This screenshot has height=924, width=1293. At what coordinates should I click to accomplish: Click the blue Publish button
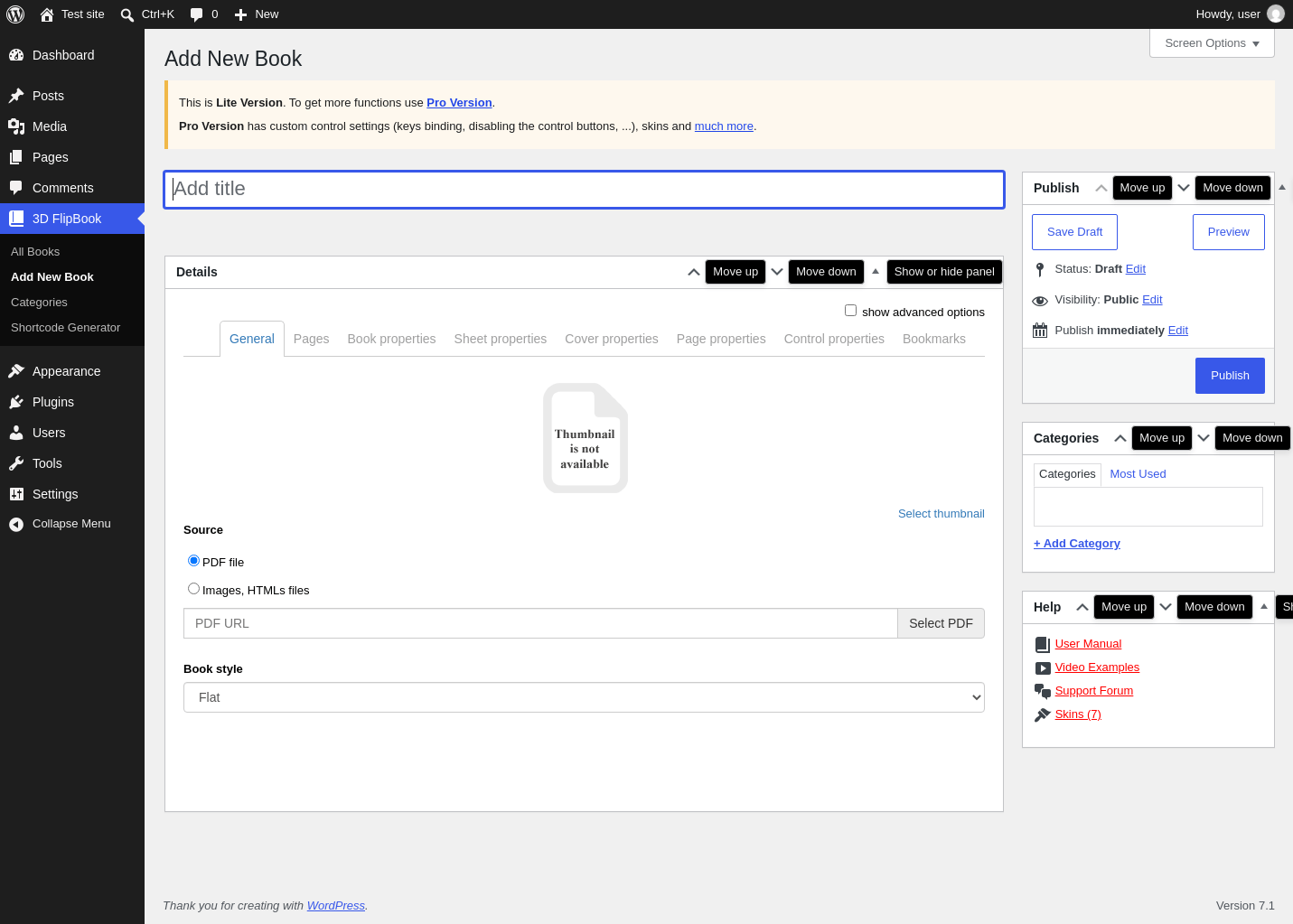(x=1230, y=376)
